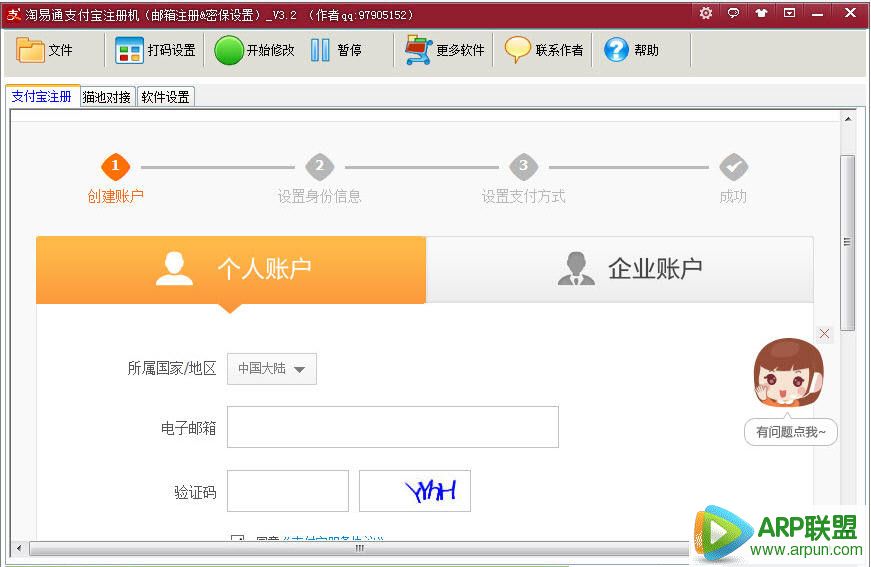
Task: Click 联系作者 speech bubble button
Action: (544, 50)
